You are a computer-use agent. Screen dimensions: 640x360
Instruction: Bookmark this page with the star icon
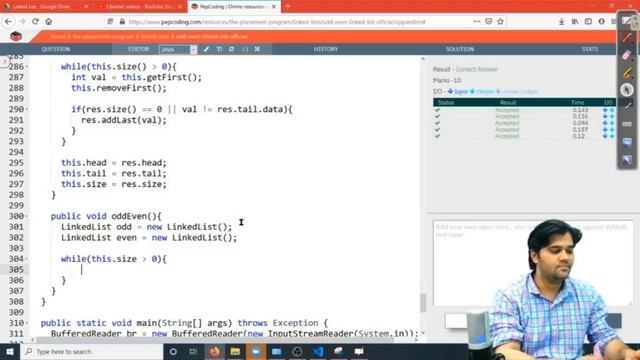(x=500, y=22)
